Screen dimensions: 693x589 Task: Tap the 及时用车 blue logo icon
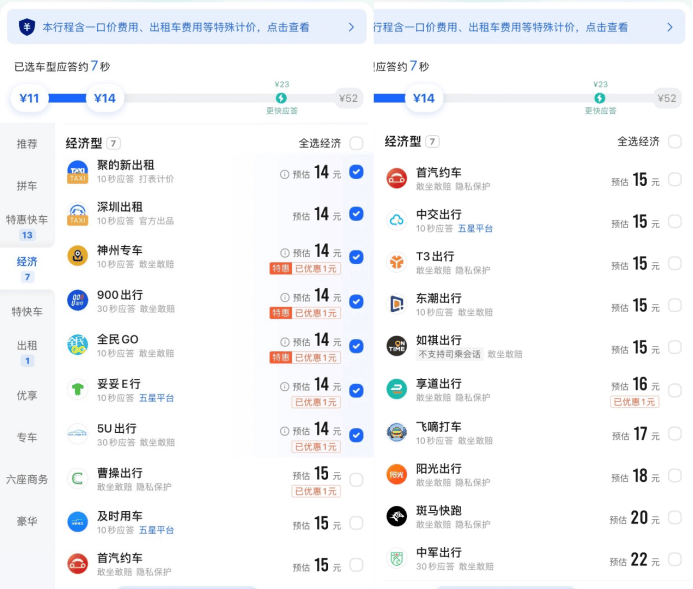77,522
